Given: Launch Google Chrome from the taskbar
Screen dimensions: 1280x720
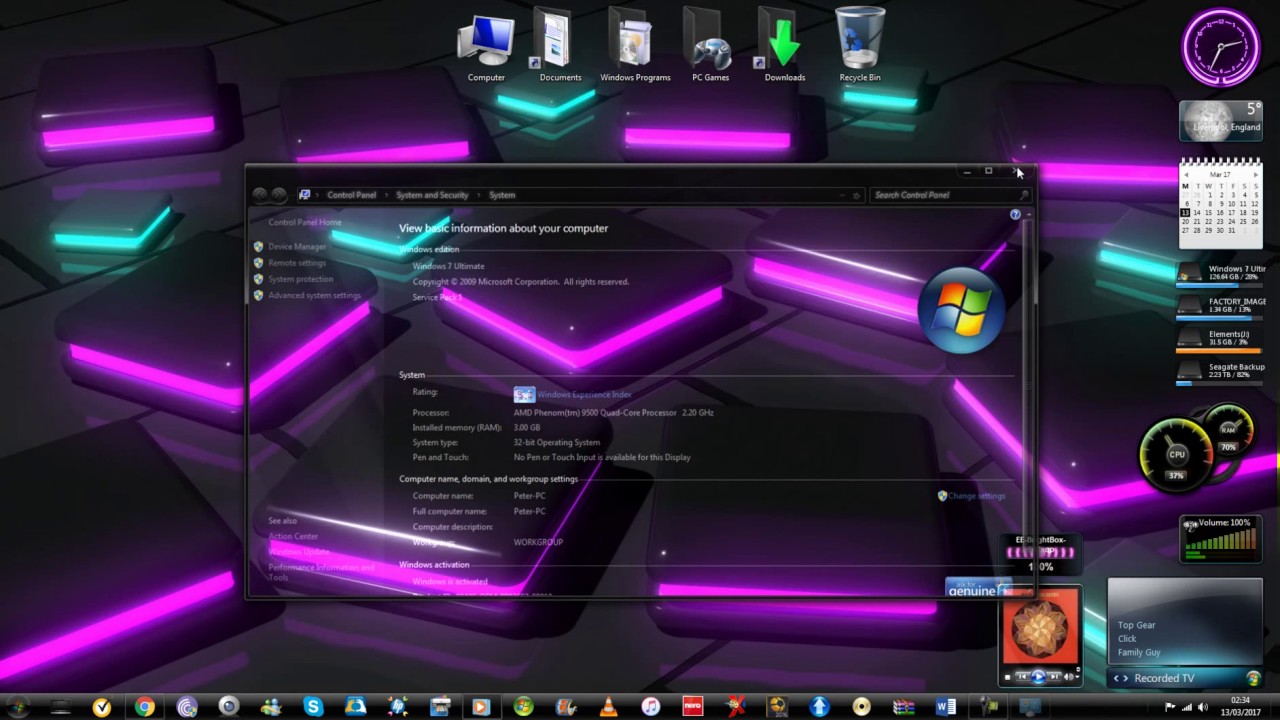Looking at the screenshot, I should [145, 707].
